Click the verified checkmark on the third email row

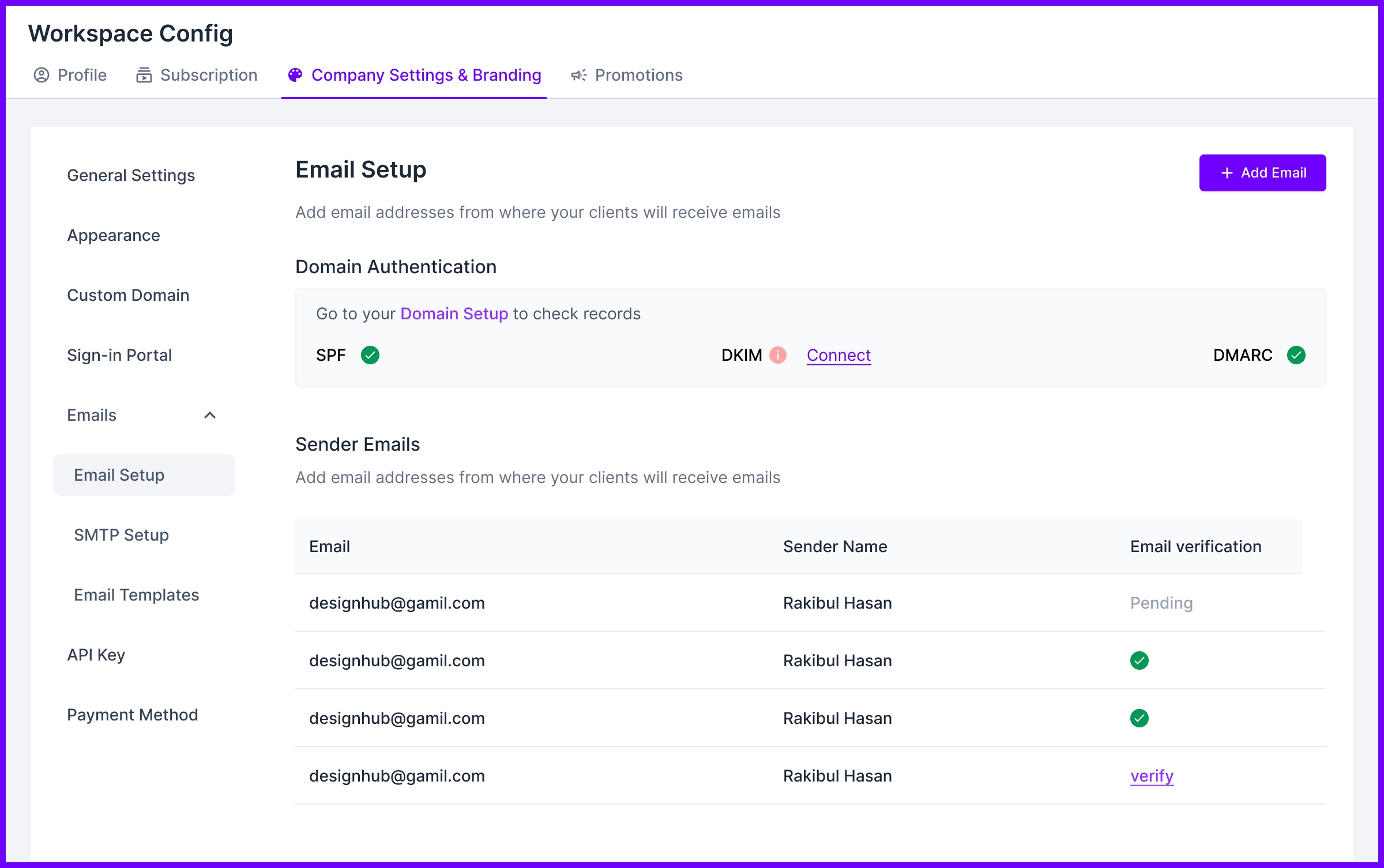(x=1139, y=718)
